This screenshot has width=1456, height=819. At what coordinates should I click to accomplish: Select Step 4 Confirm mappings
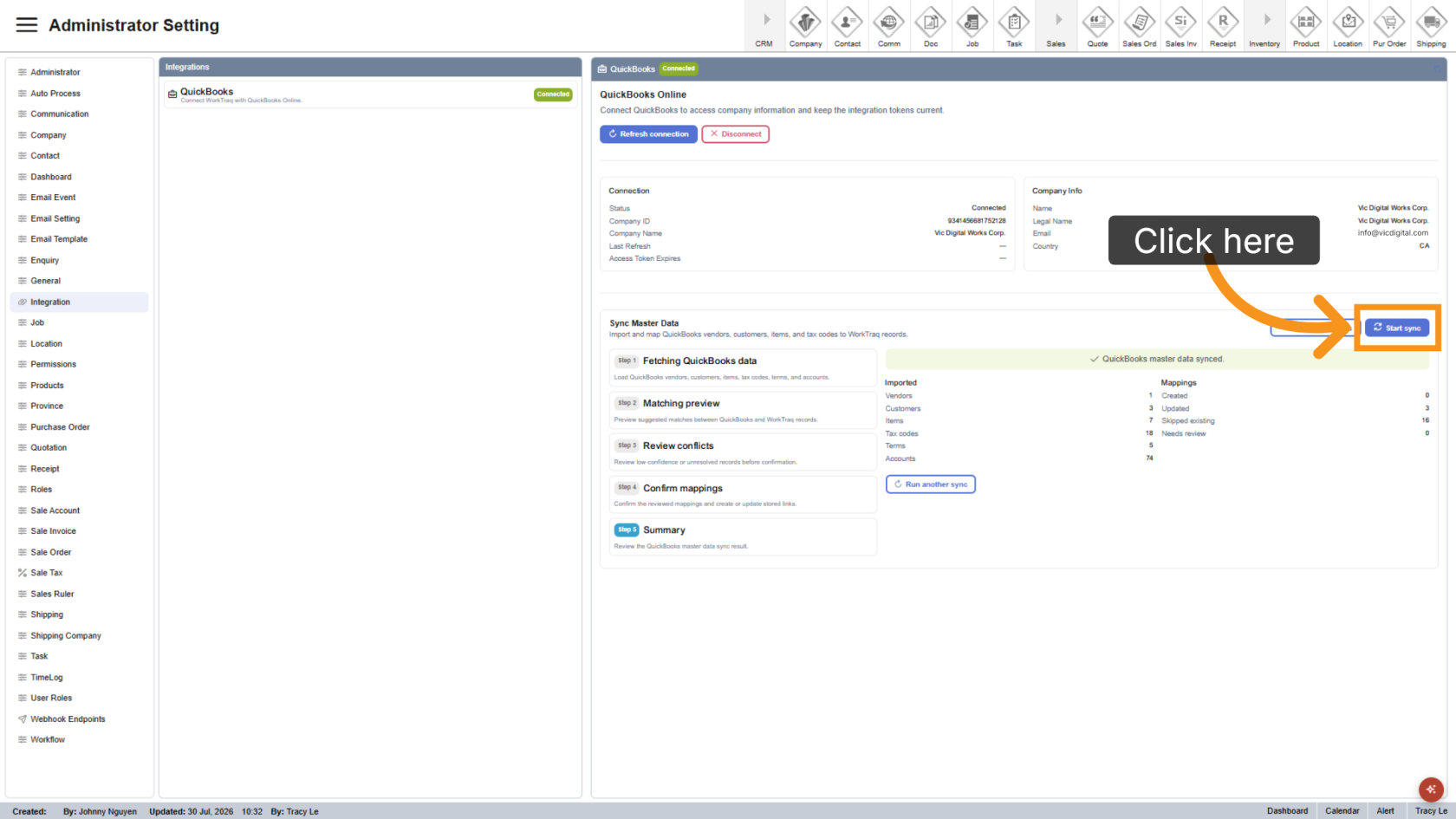(x=743, y=494)
